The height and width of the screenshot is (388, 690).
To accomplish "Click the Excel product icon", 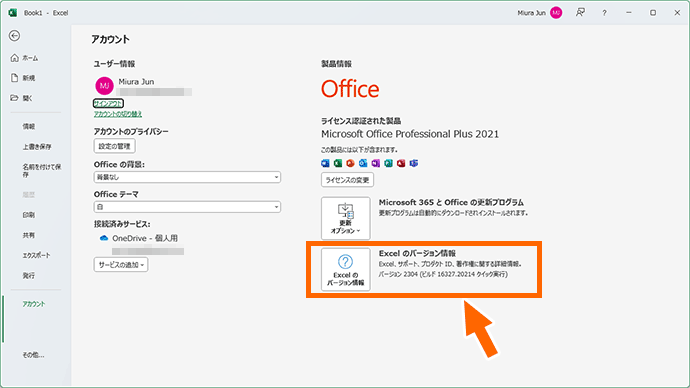I will [x=338, y=163].
